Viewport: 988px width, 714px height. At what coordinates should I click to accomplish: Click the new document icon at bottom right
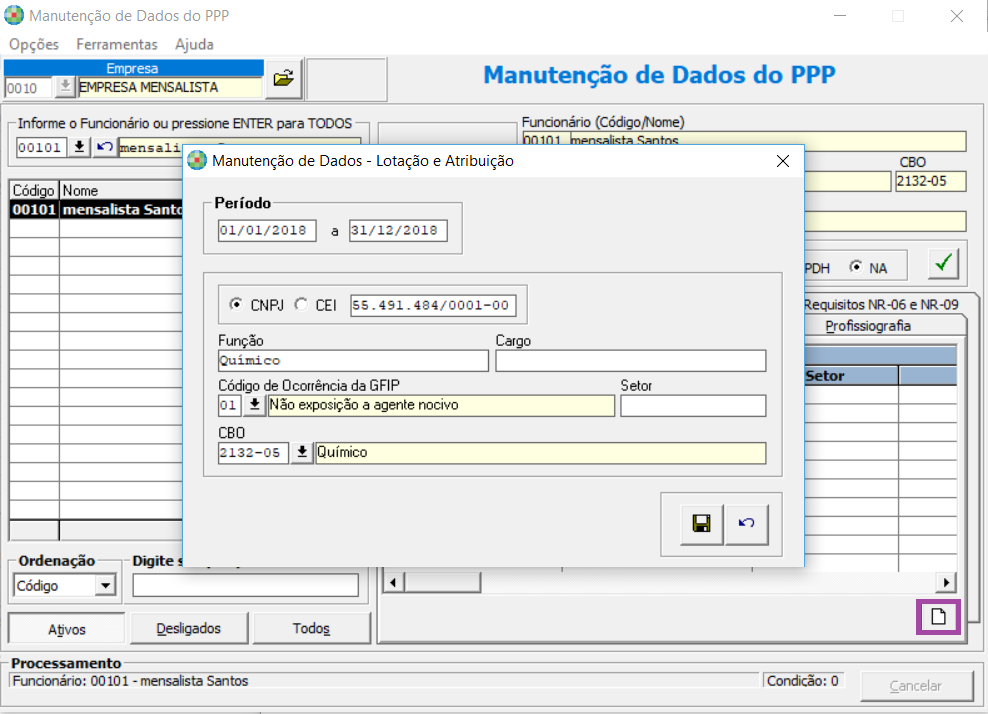[938, 616]
